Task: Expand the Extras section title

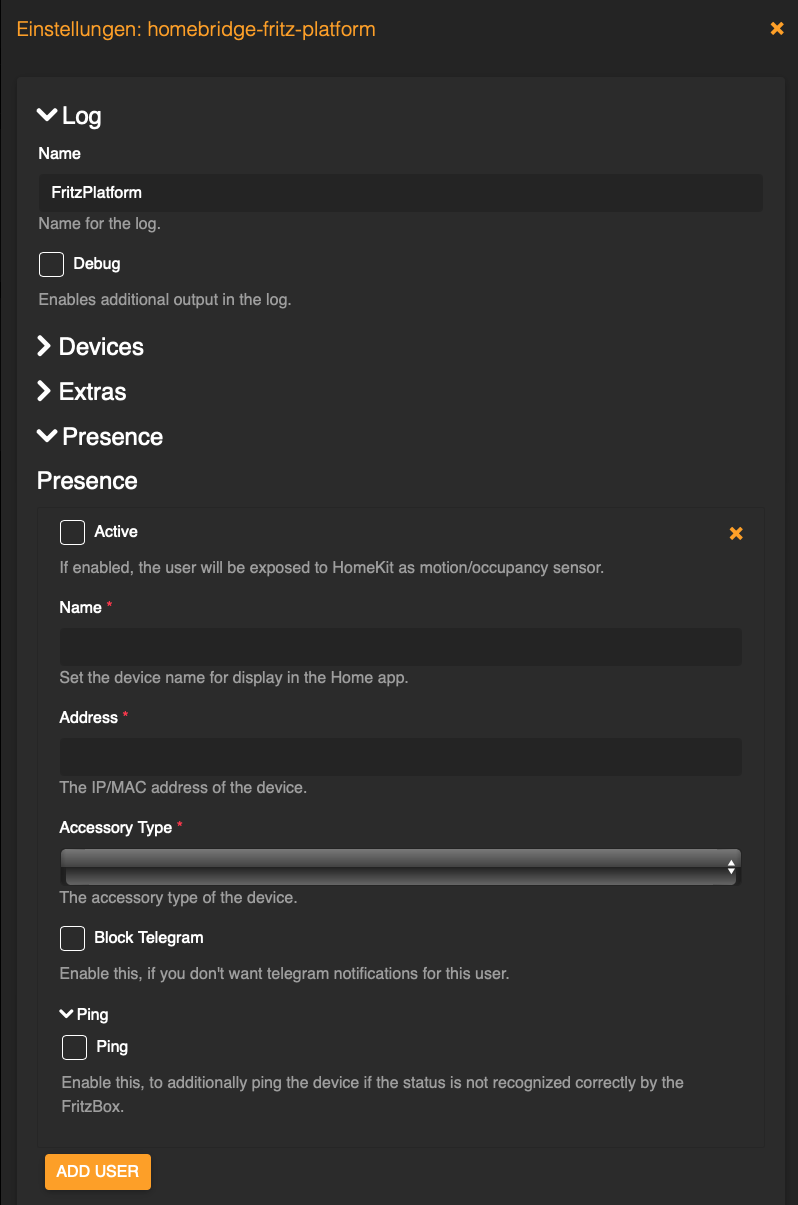Action: point(92,392)
